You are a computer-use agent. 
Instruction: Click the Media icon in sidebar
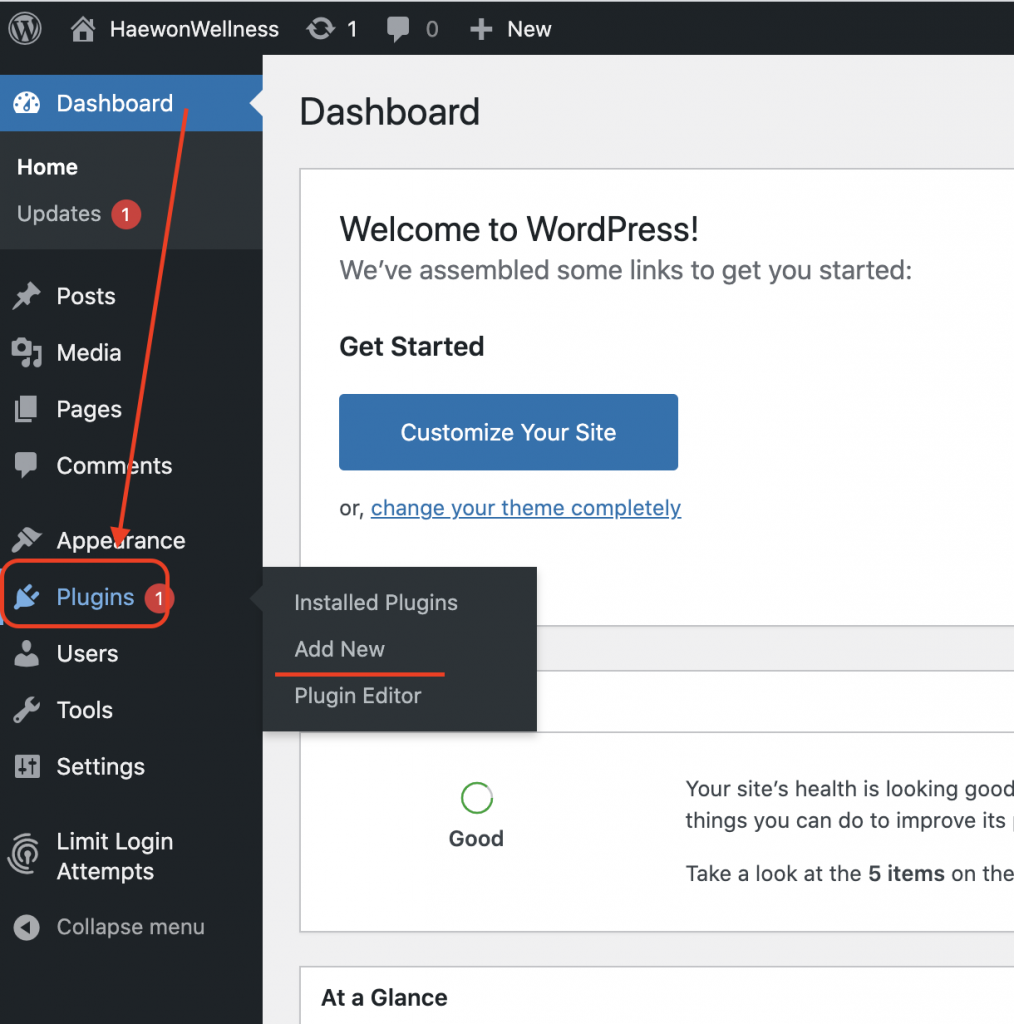27,353
